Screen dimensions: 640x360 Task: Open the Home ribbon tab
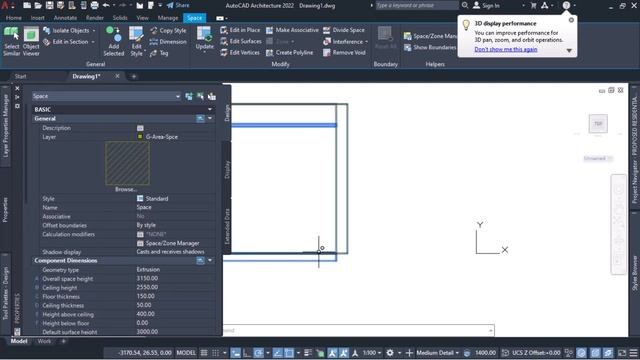(x=13, y=18)
